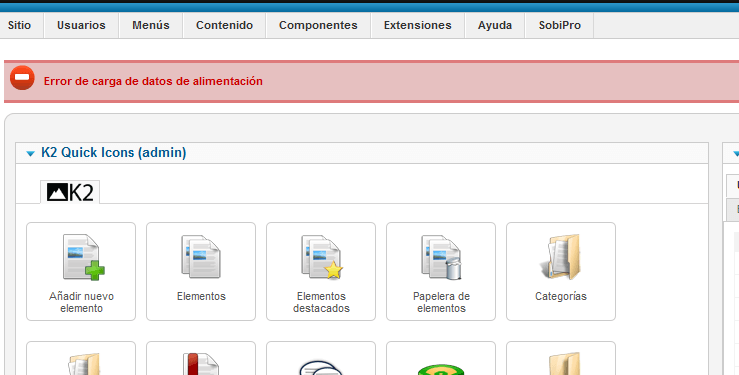The height and width of the screenshot is (375, 739).
Task: Open the Papelera de elementos icon
Action: pyautogui.click(x=441, y=257)
